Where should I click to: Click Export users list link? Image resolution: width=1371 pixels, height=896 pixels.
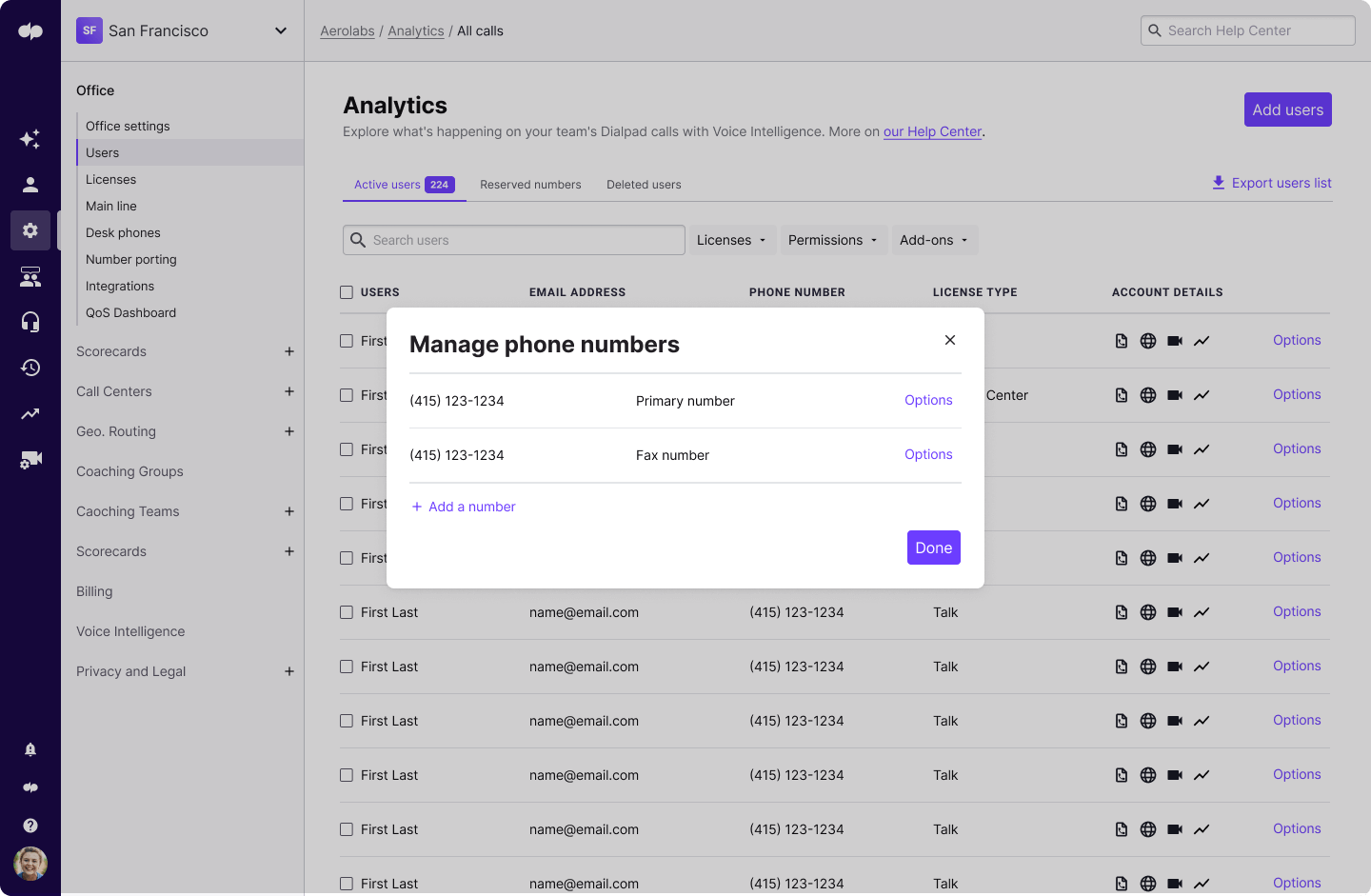(x=1281, y=183)
